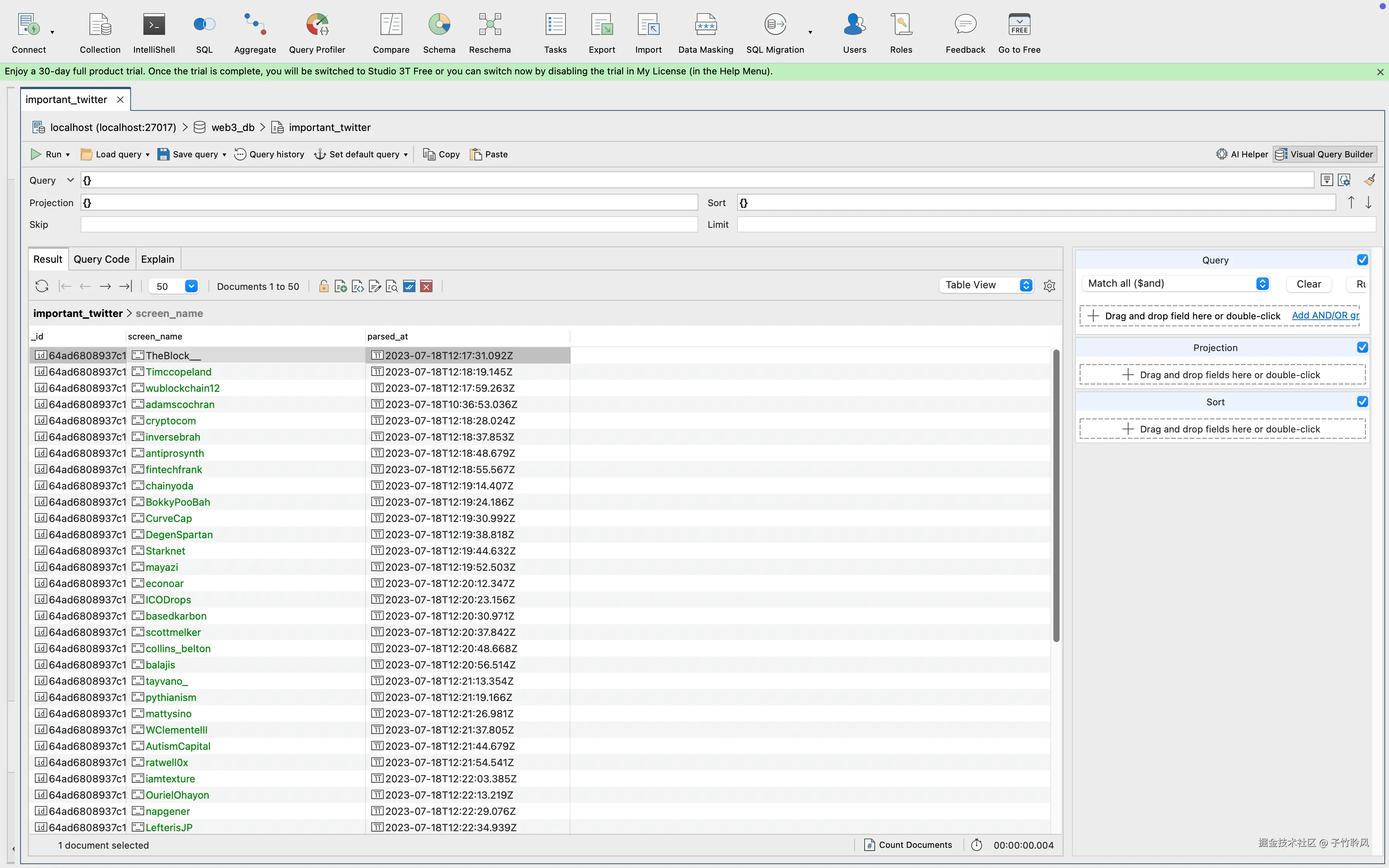The height and width of the screenshot is (868, 1389).
Task: Uncheck the Query section checkbox in builder
Action: (x=1362, y=260)
